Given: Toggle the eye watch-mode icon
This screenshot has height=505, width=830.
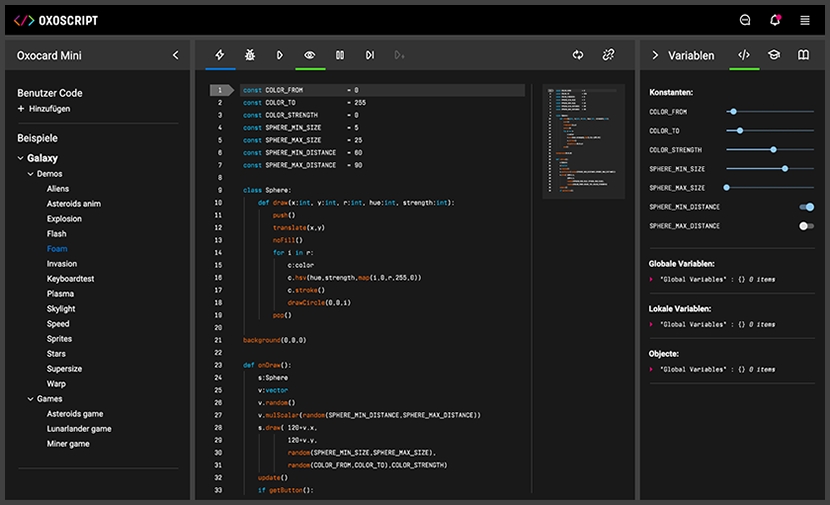Looking at the screenshot, I should click(310, 55).
